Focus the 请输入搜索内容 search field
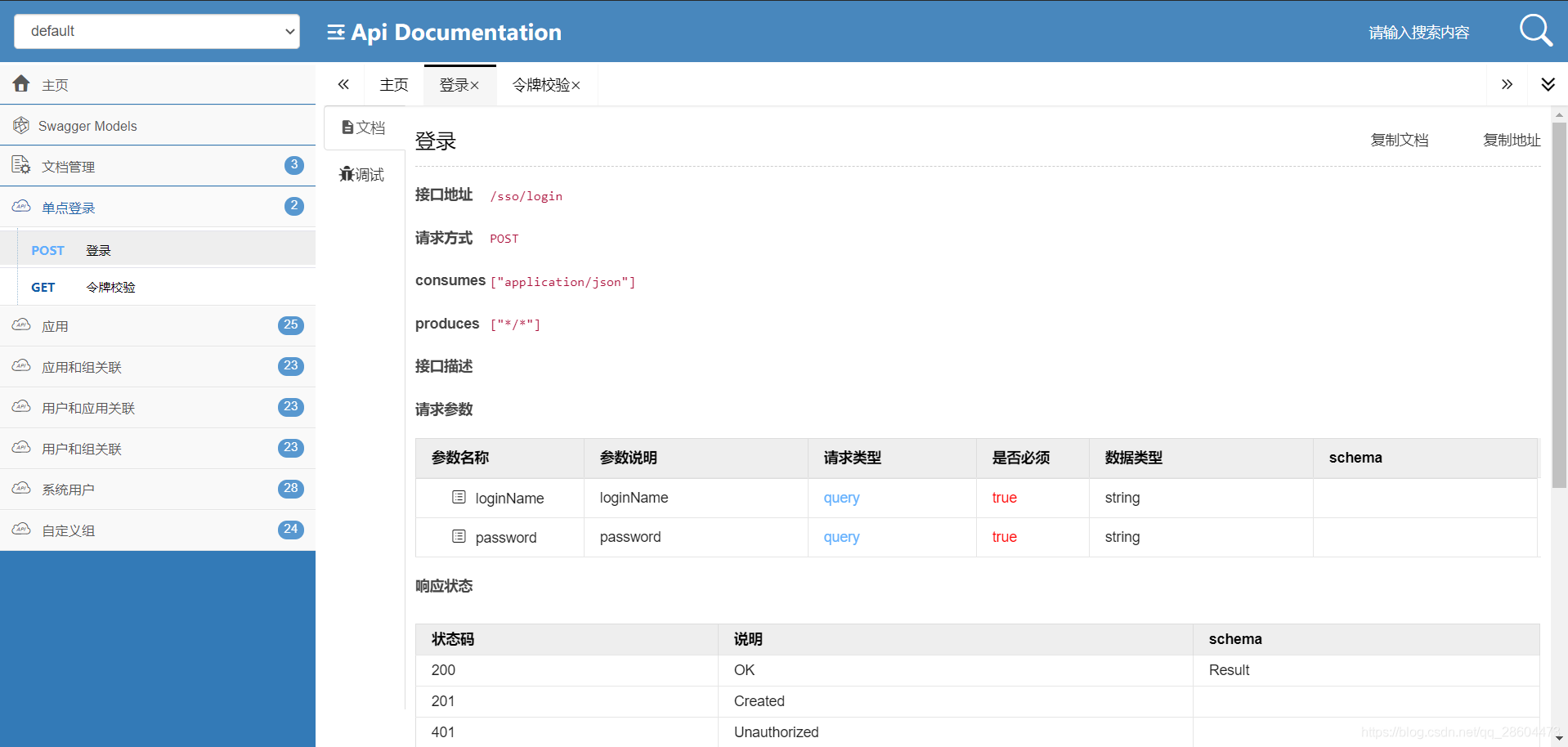 tap(1418, 33)
